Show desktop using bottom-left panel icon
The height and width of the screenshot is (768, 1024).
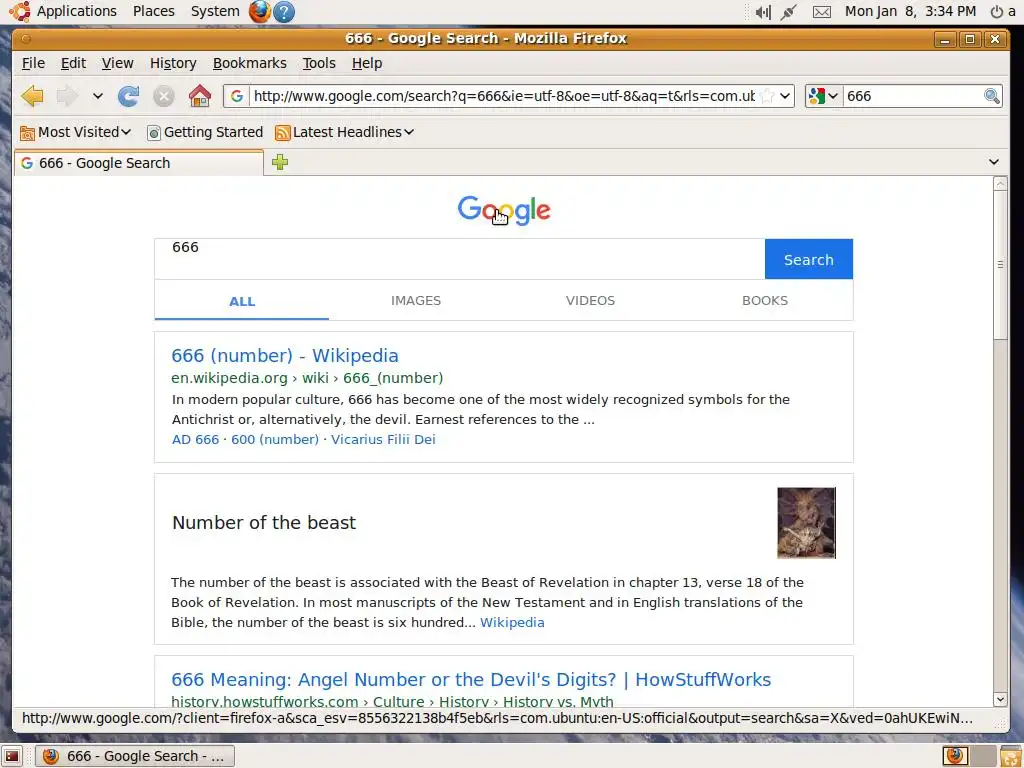(12, 756)
